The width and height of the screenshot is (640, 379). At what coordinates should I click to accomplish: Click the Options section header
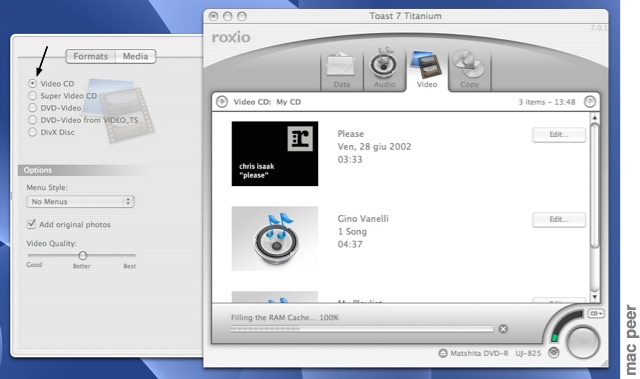pos(82,170)
